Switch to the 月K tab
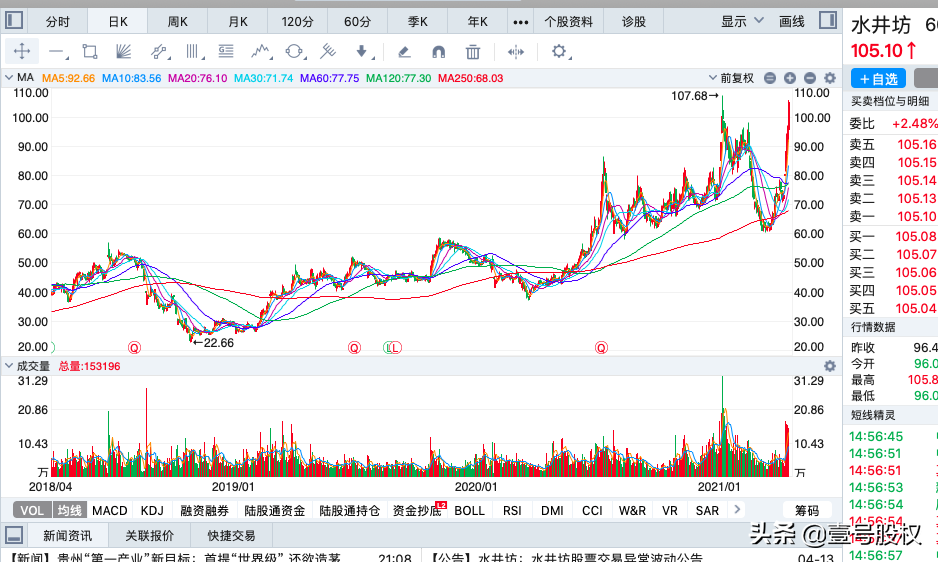This screenshot has width=938, height=562. tap(237, 22)
